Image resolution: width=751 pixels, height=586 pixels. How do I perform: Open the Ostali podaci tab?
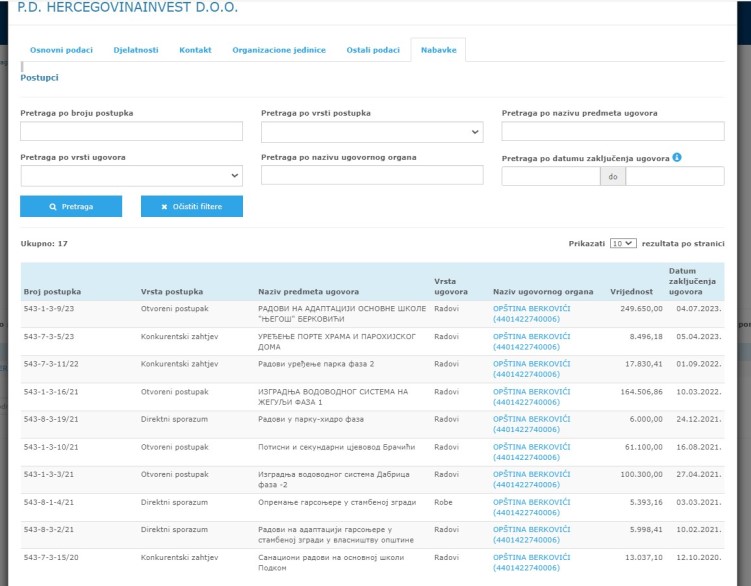coord(373,50)
